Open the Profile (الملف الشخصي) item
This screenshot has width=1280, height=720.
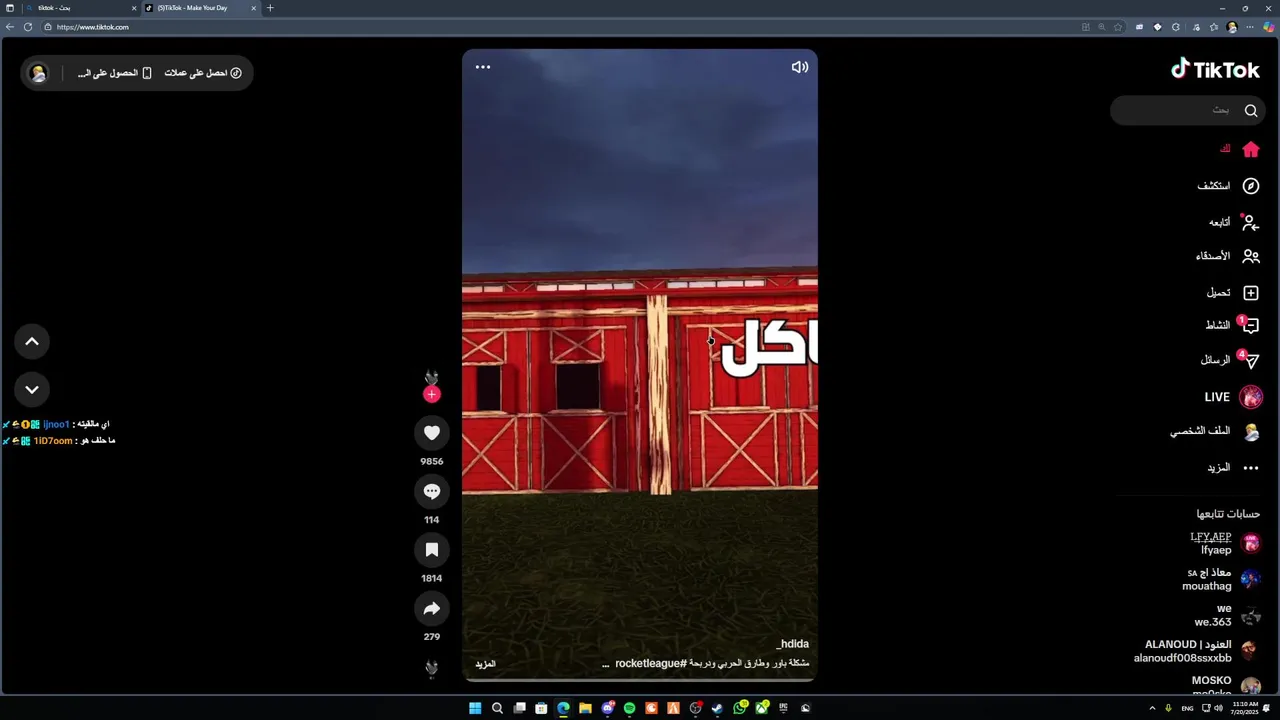(x=1214, y=431)
